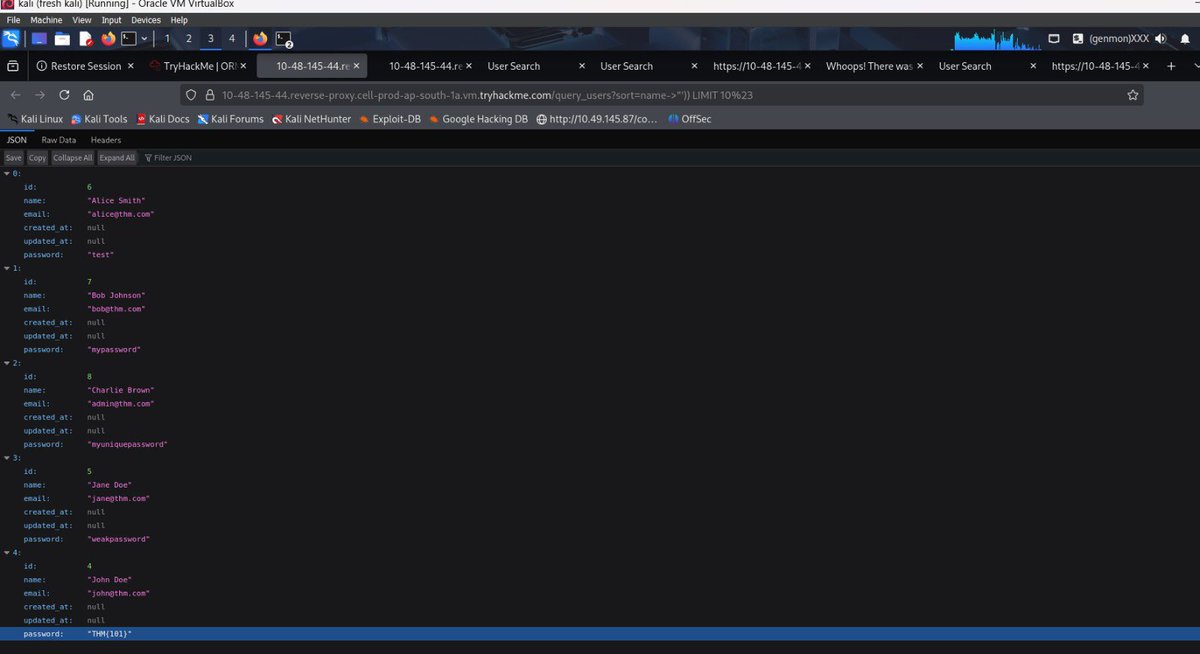Click the volume speaker icon
This screenshot has width=1200, height=654.
tap(1160, 39)
